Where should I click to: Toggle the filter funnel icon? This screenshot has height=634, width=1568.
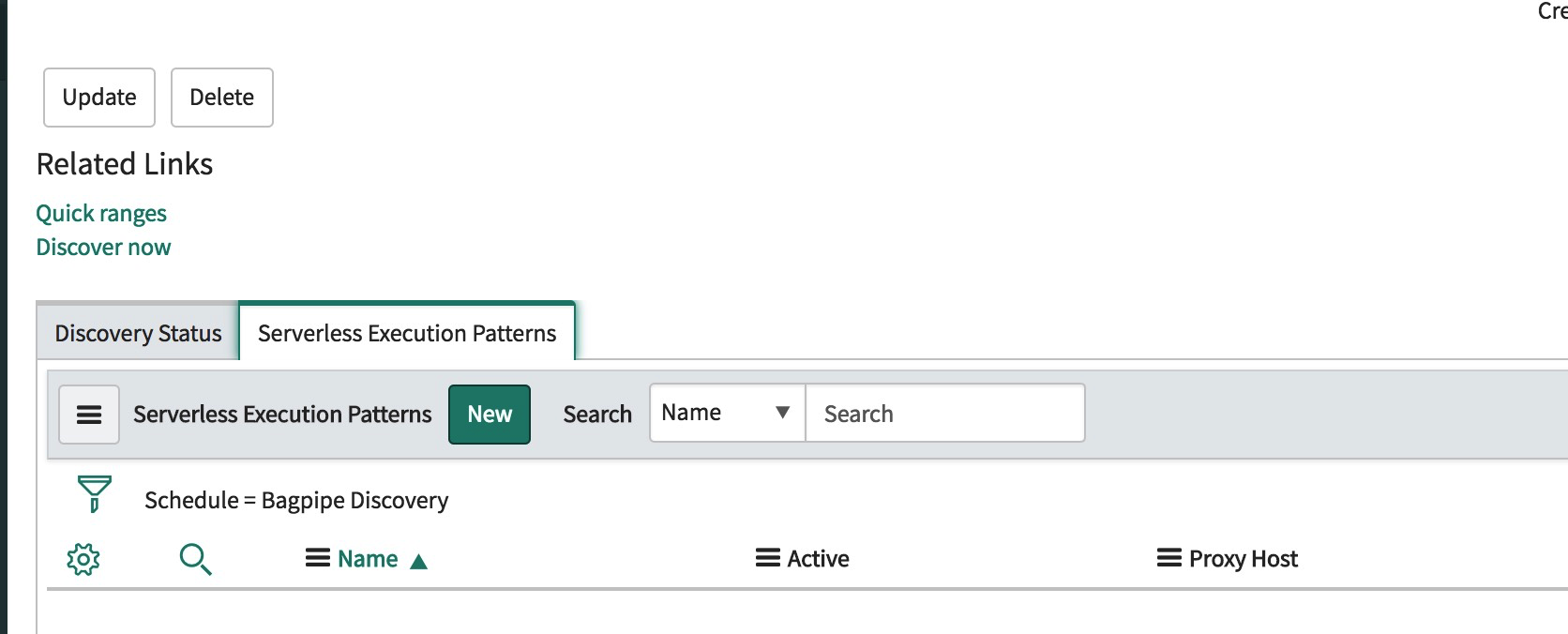coord(94,494)
